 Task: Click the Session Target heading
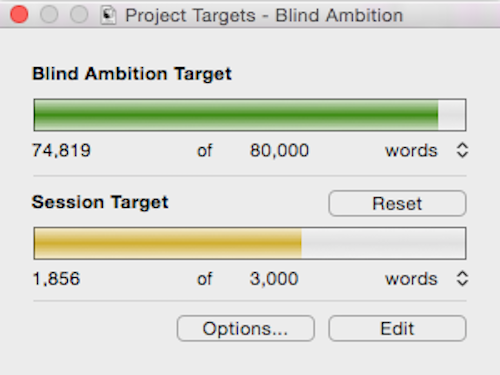pos(100,202)
